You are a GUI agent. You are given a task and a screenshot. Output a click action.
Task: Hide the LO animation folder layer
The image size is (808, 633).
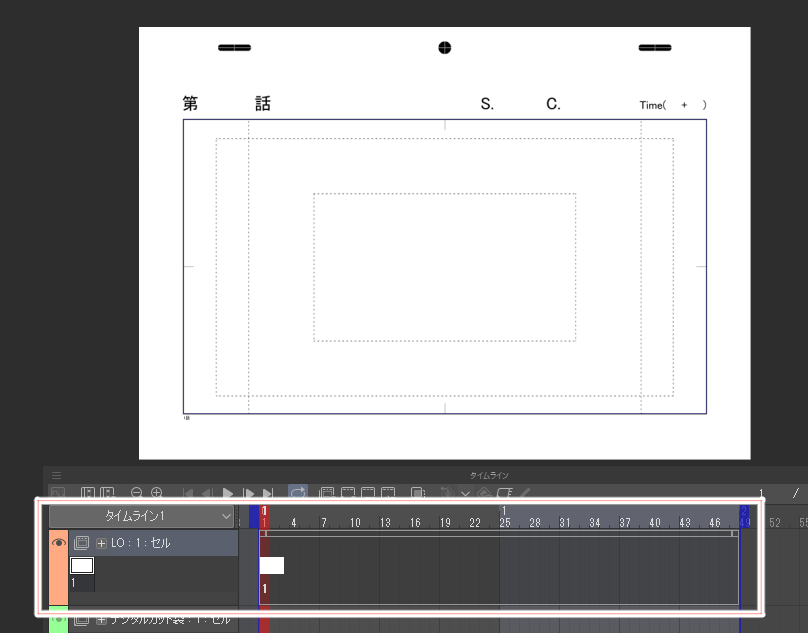tap(59, 543)
